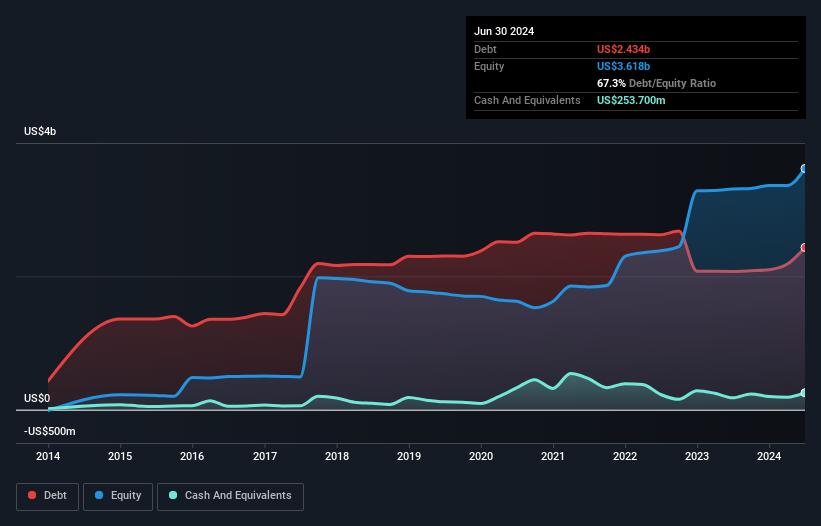Click the US$0 y-axis label

37,398
